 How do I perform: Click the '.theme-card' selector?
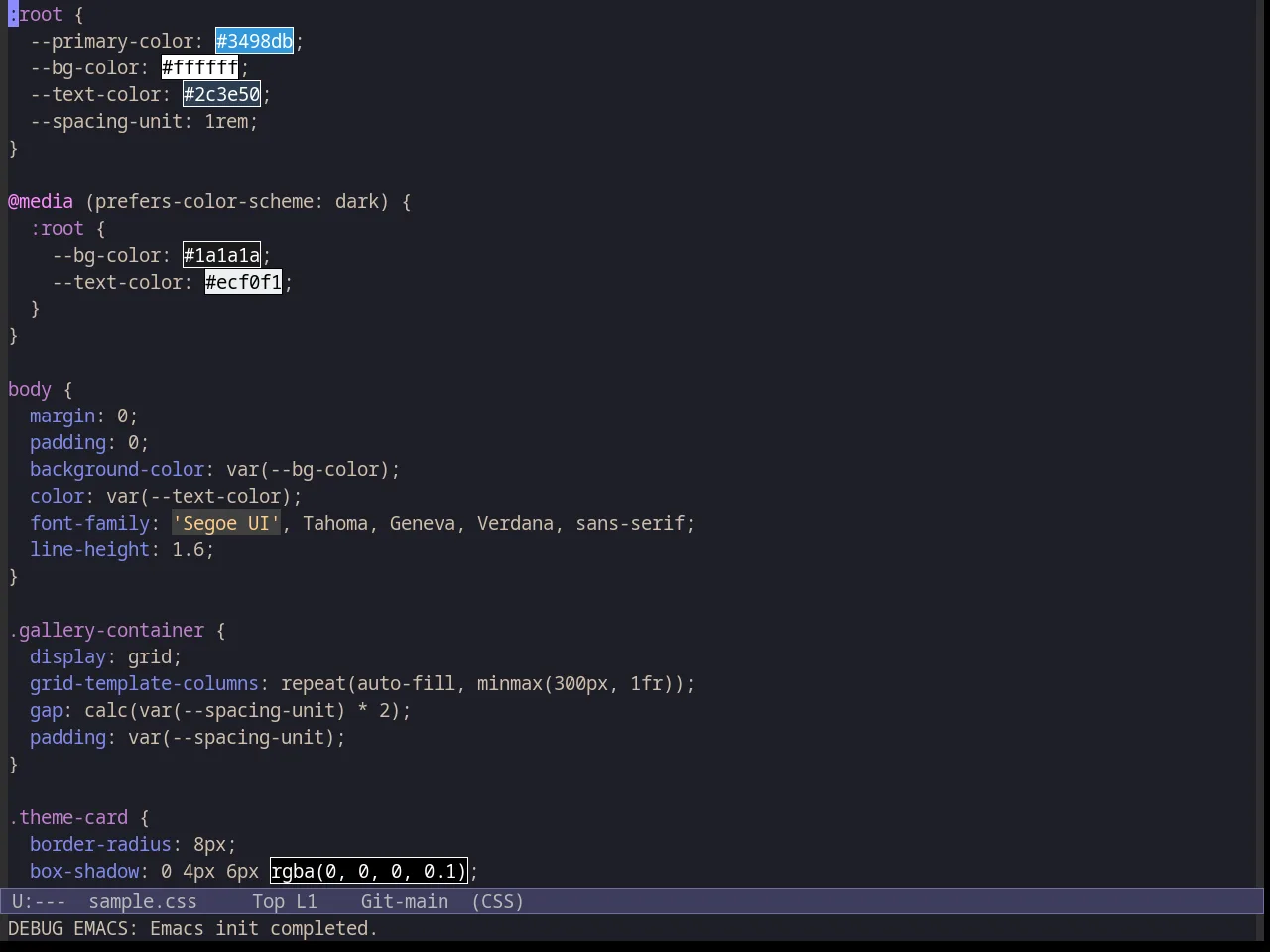[x=68, y=817]
